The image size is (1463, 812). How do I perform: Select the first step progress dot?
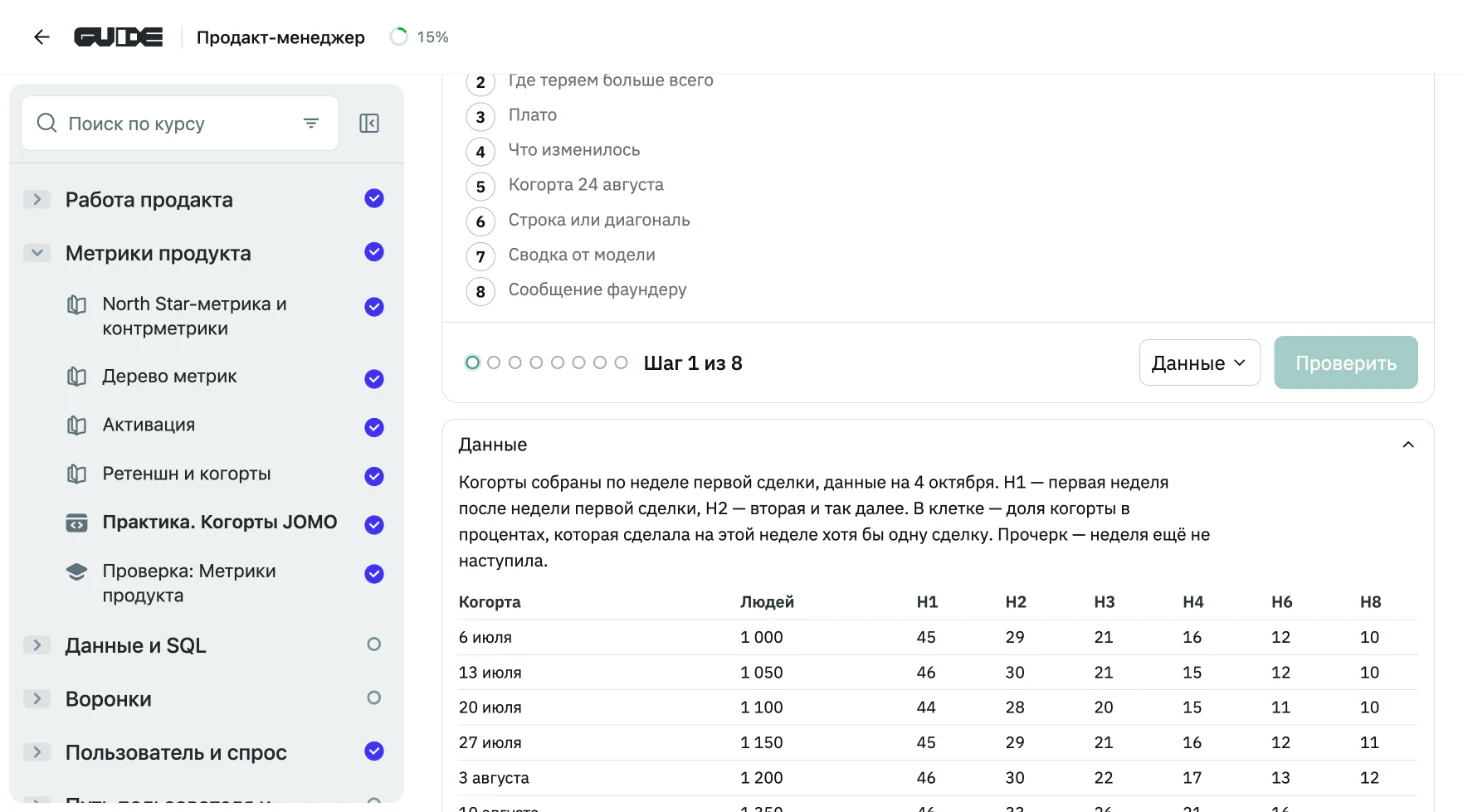click(472, 363)
